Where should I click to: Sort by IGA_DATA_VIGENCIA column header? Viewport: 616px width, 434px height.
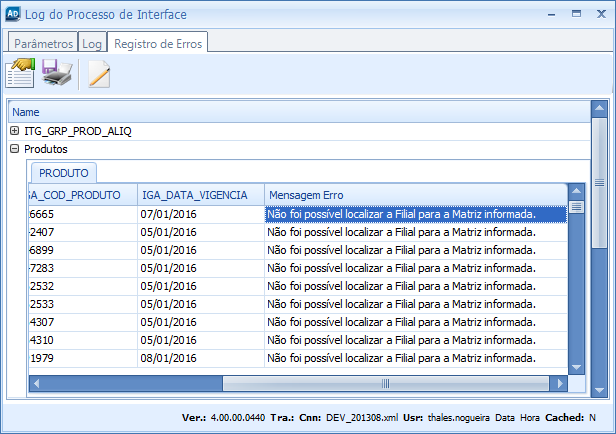coord(201,195)
